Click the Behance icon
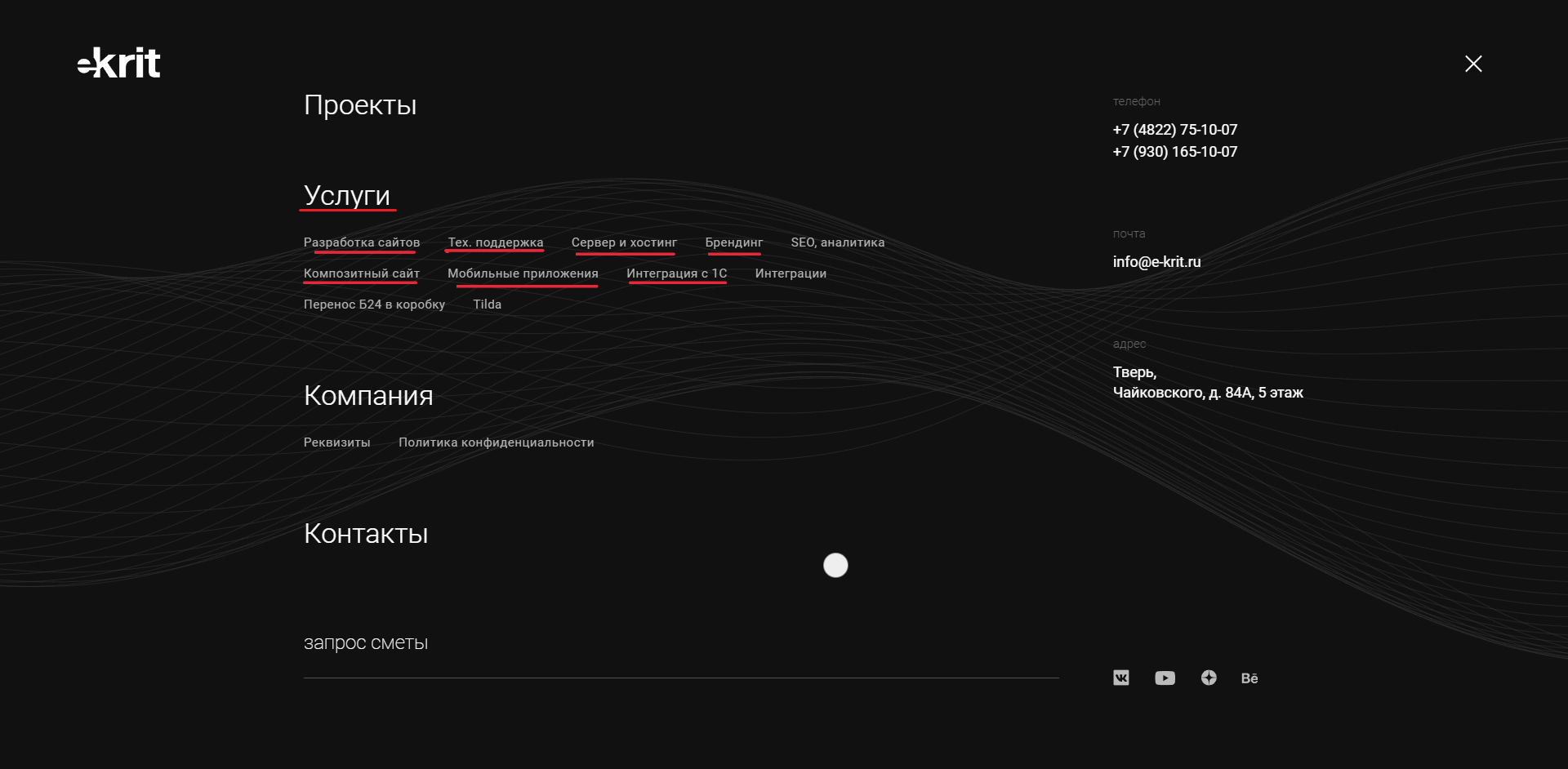The height and width of the screenshot is (769, 1568). tap(1249, 678)
